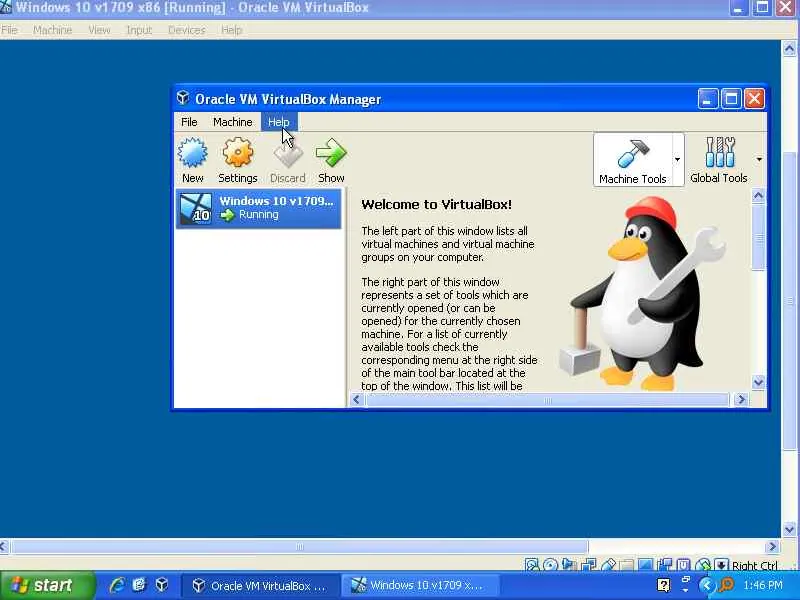Switch to the Oracle VM VirtualBox taskbar button
The image size is (800, 600).
260,586
